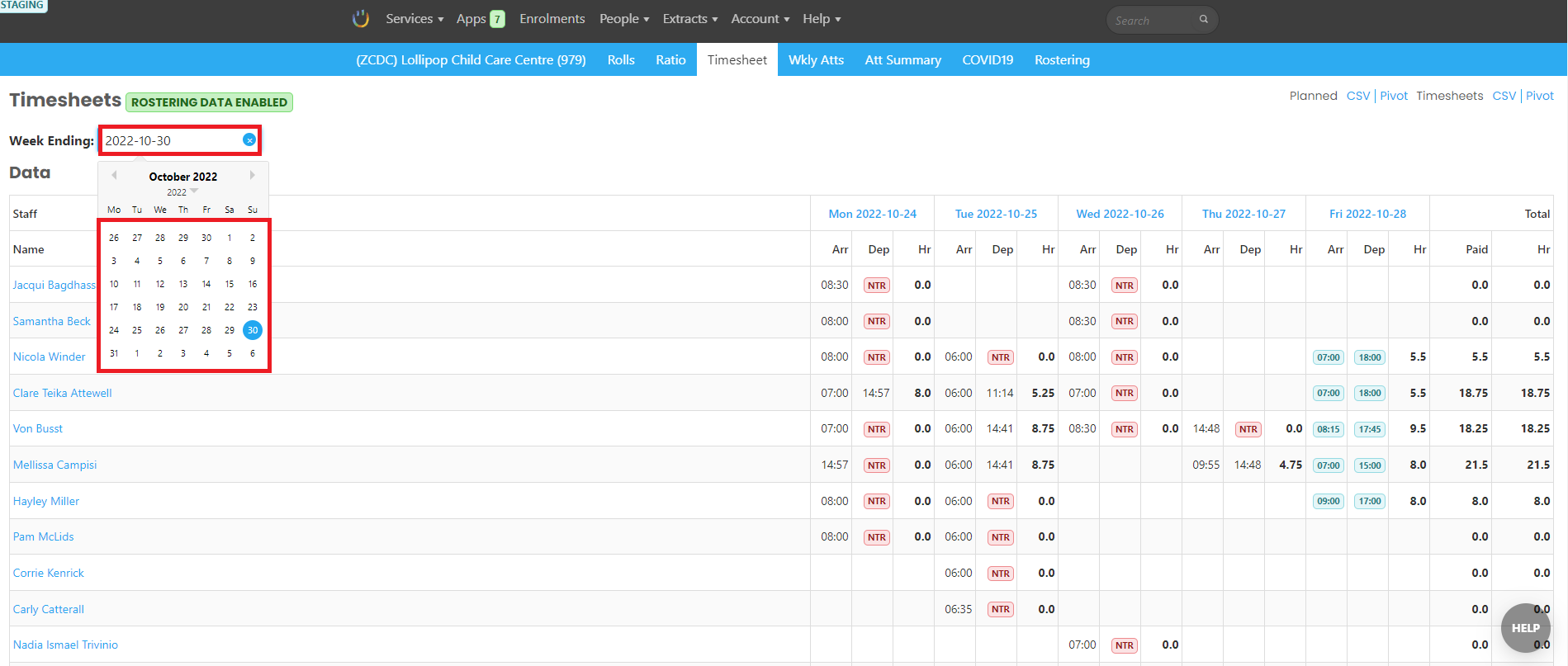Click the ROSTERING DATA ENABLED badge

point(209,102)
